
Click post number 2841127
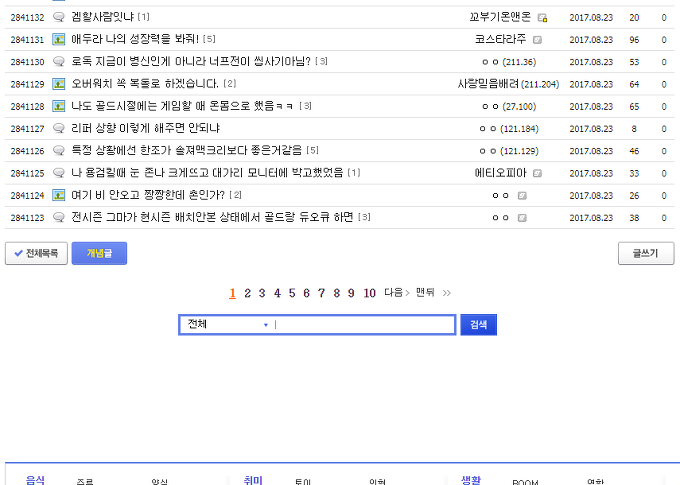point(27,129)
